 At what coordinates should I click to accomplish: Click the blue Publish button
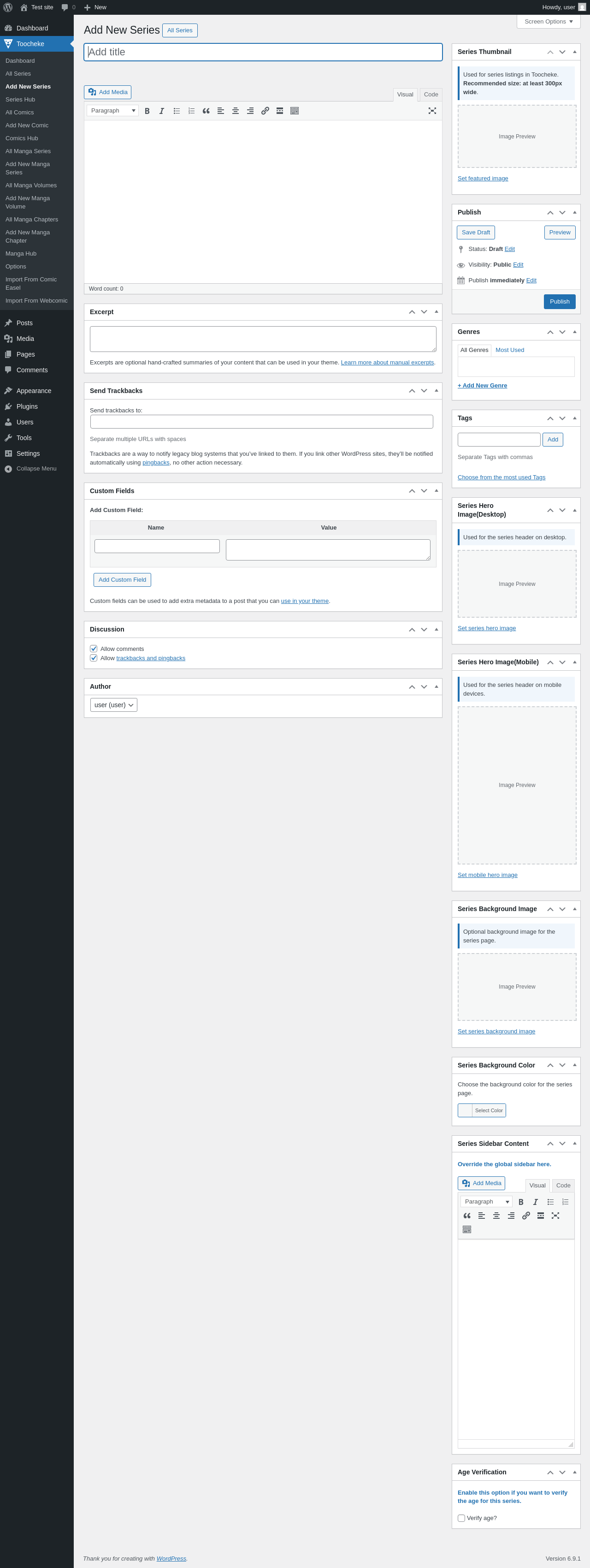pyautogui.click(x=559, y=301)
